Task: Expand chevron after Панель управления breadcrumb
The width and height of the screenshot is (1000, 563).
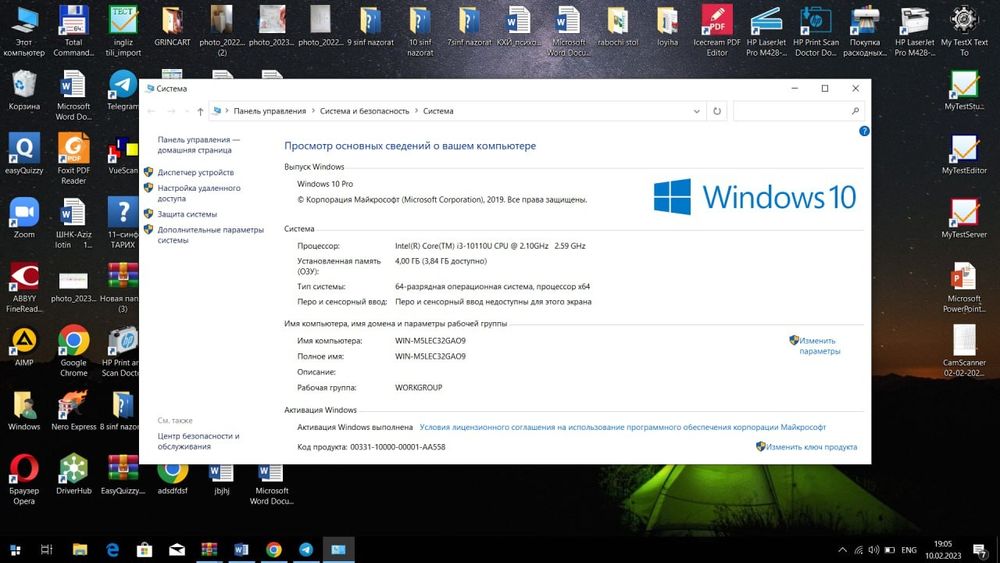Action: pyautogui.click(x=313, y=111)
